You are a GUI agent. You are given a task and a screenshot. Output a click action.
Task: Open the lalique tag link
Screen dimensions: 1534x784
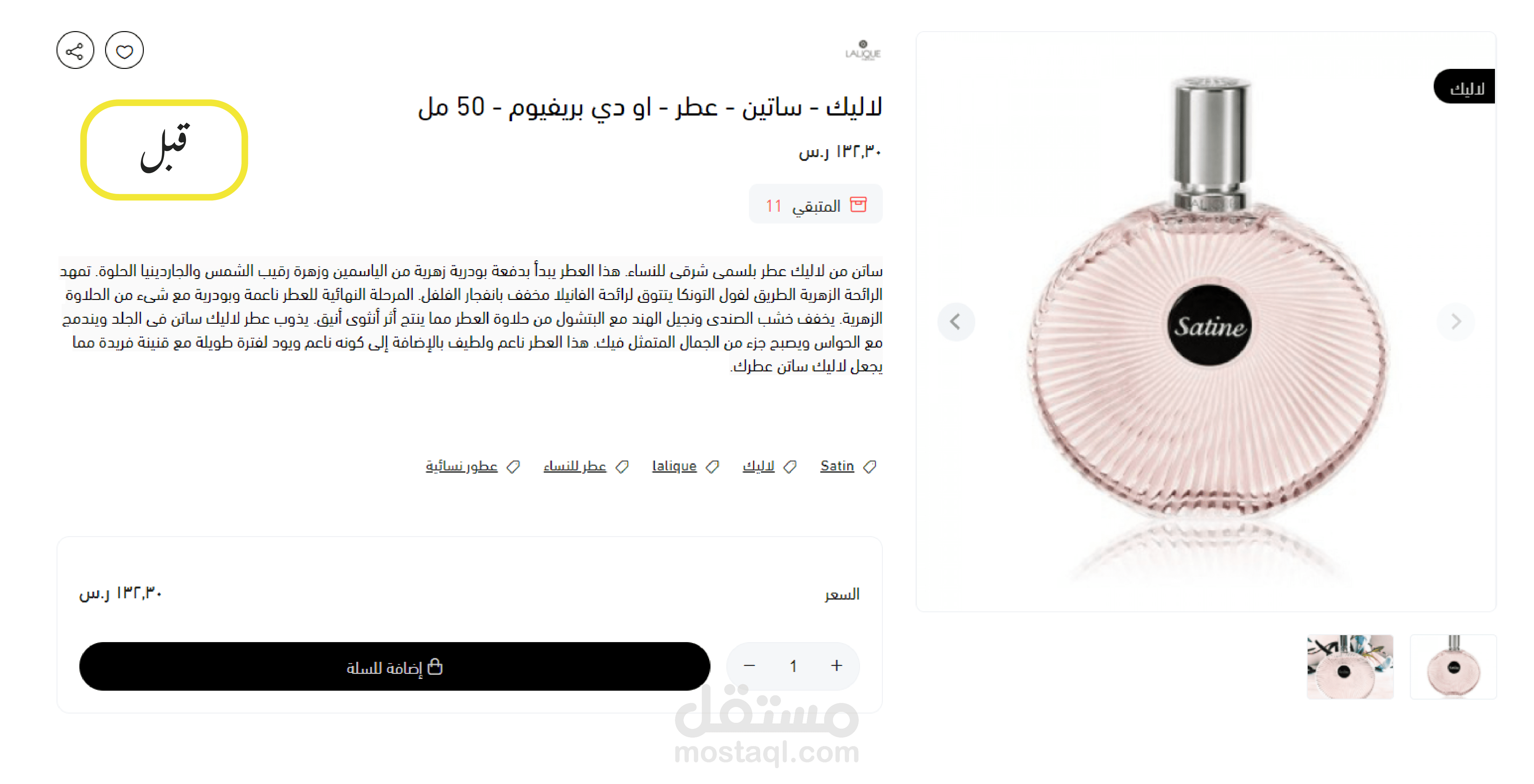[674, 466]
